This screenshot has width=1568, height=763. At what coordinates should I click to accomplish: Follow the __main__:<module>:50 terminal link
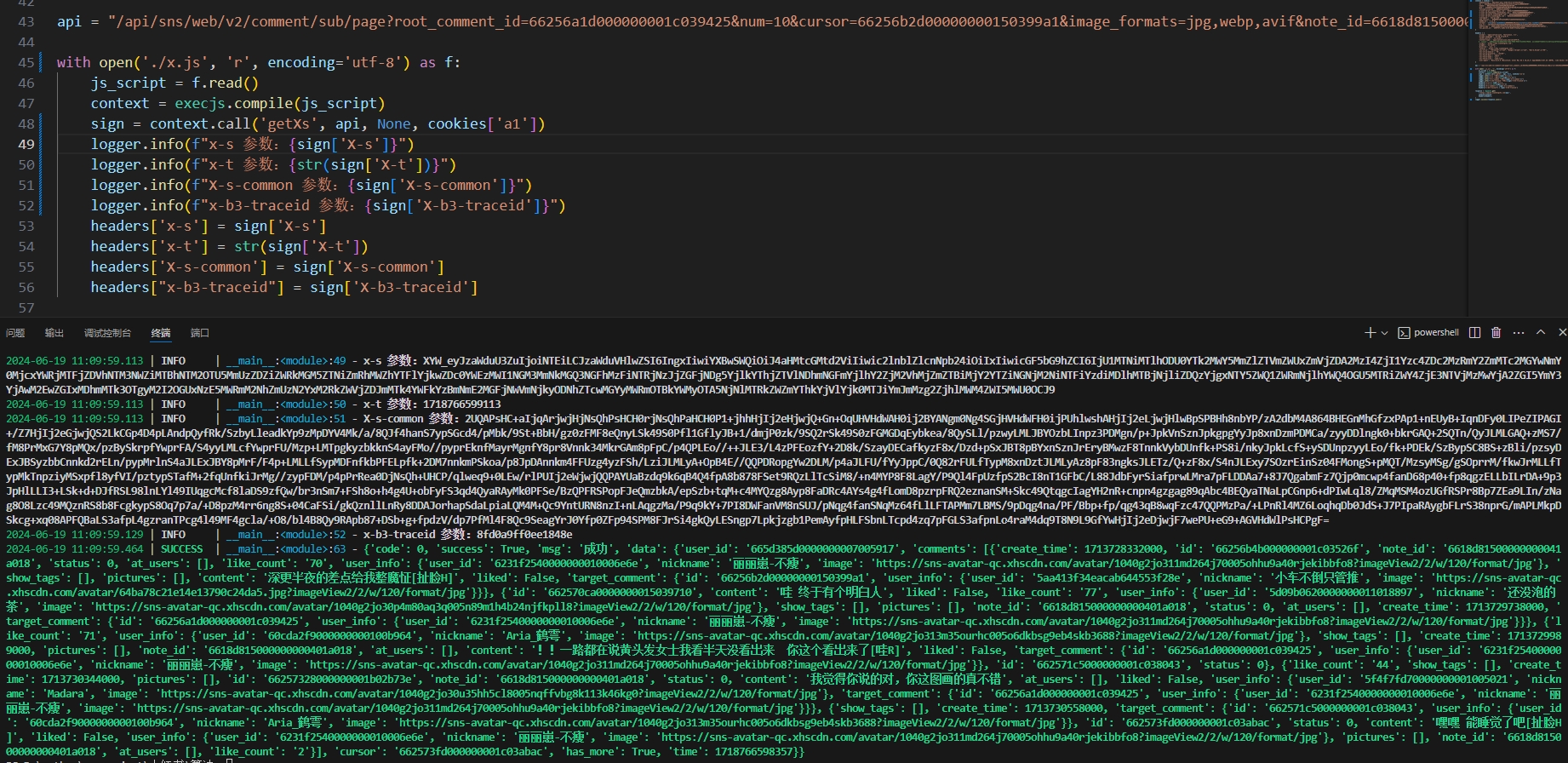(286, 404)
